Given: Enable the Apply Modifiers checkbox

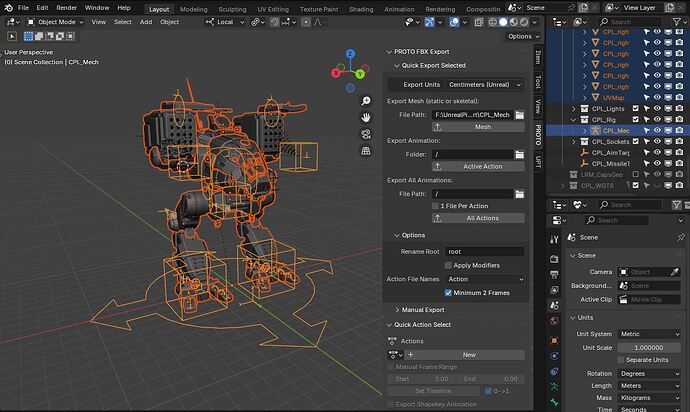Looking at the screenshot, I should pyautogui.click(x=448, y=265).
